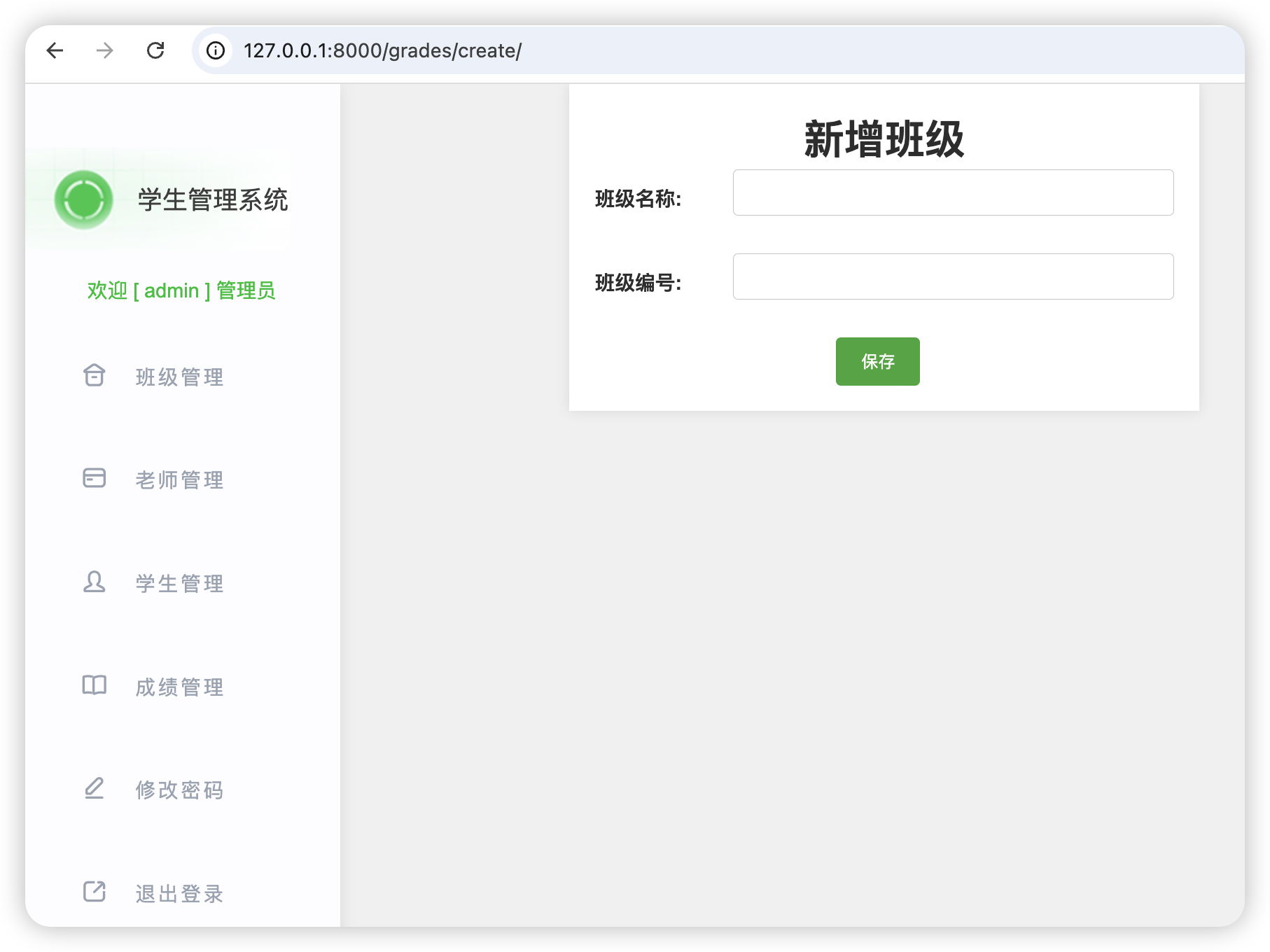Click the grades management book icon

tap(95, 685)
